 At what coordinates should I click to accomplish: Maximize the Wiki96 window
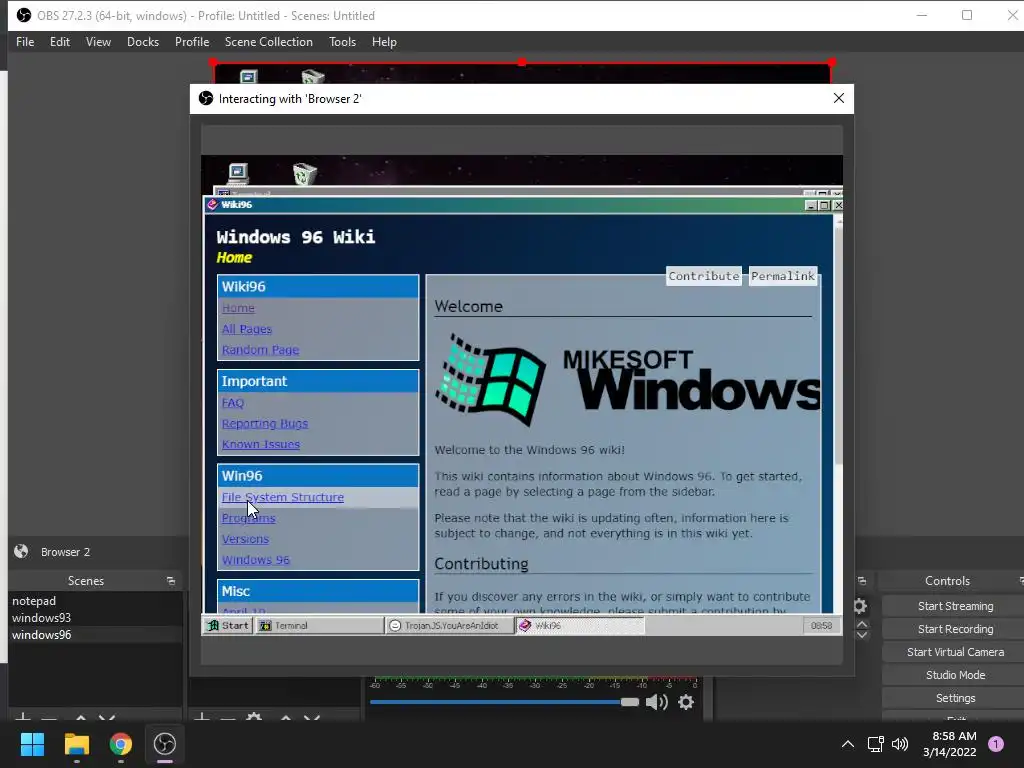[824, 205]
